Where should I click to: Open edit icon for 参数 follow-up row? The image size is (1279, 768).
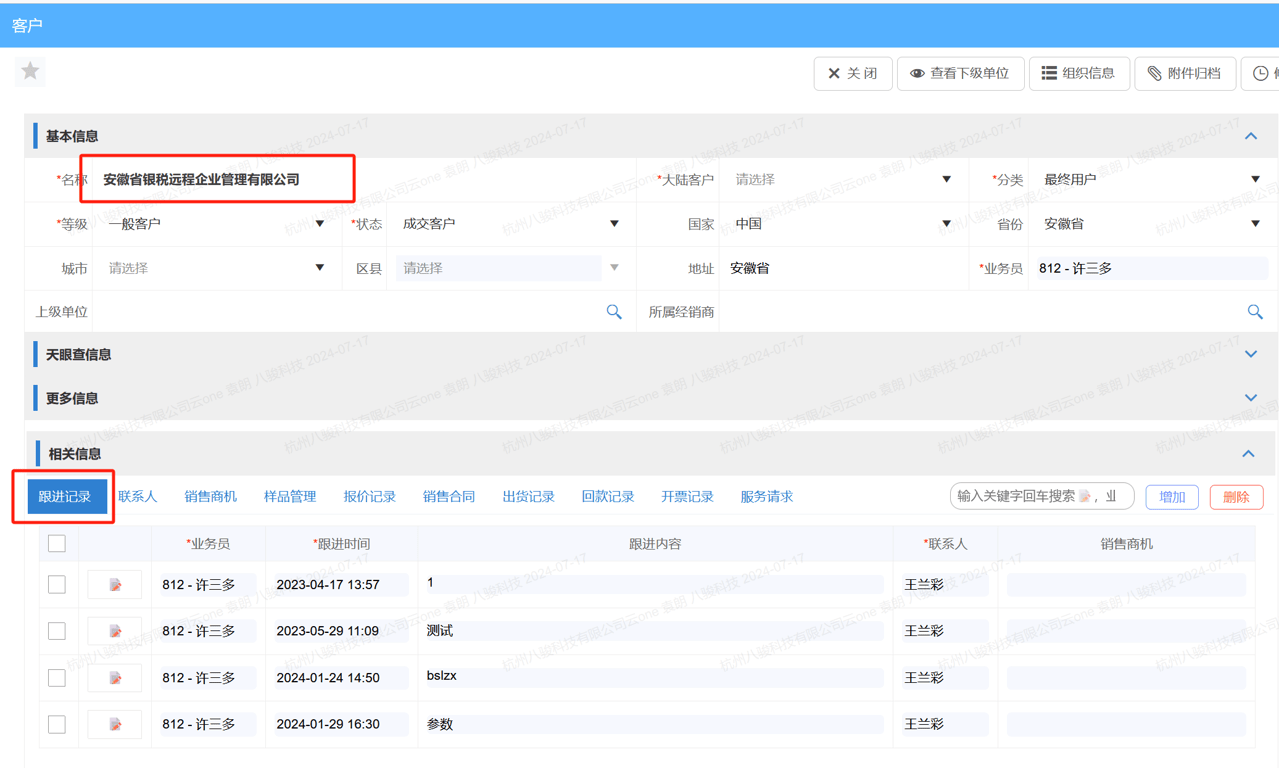point(115,724)
